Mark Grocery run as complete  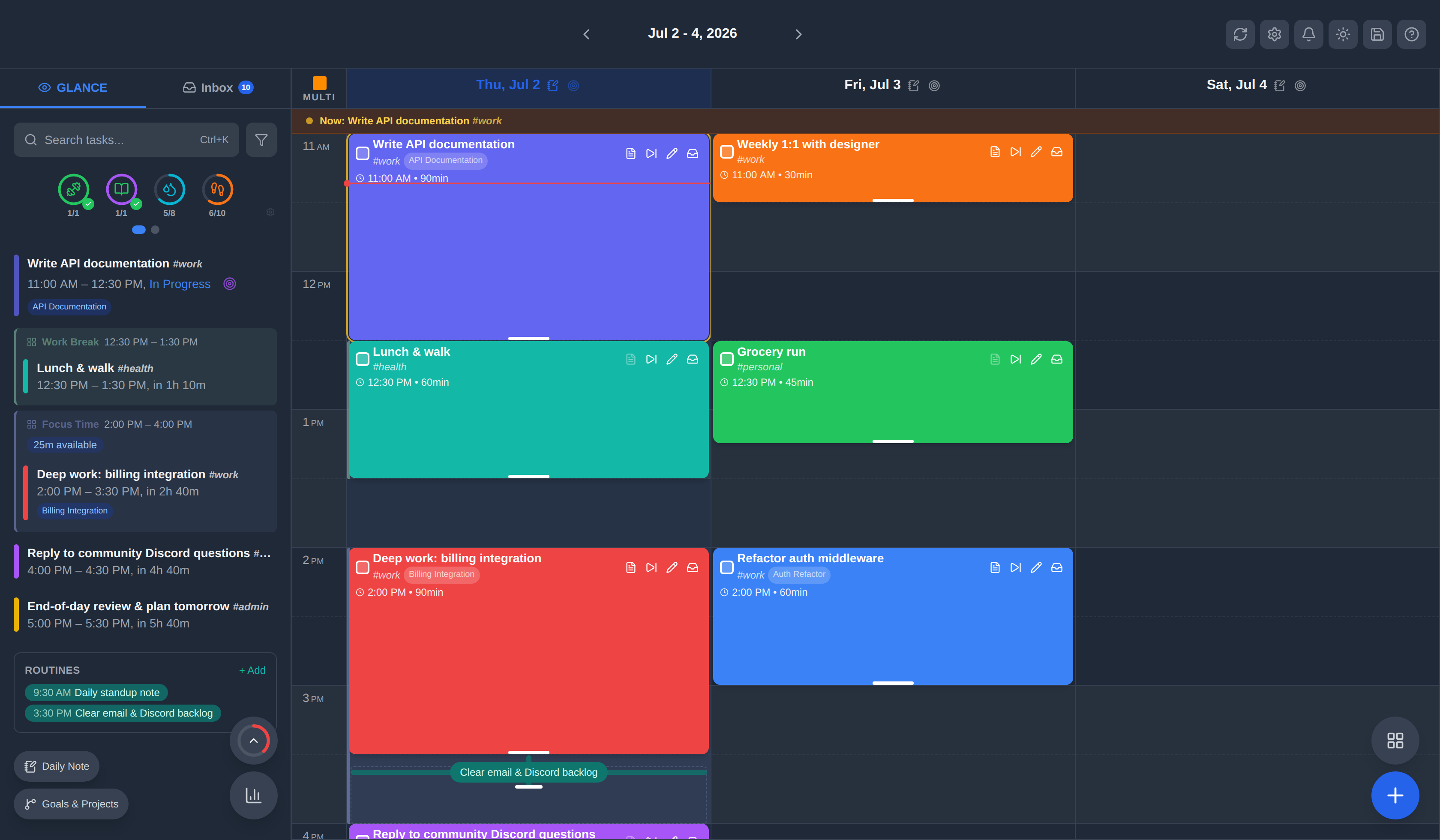click(x=726, y=359)
